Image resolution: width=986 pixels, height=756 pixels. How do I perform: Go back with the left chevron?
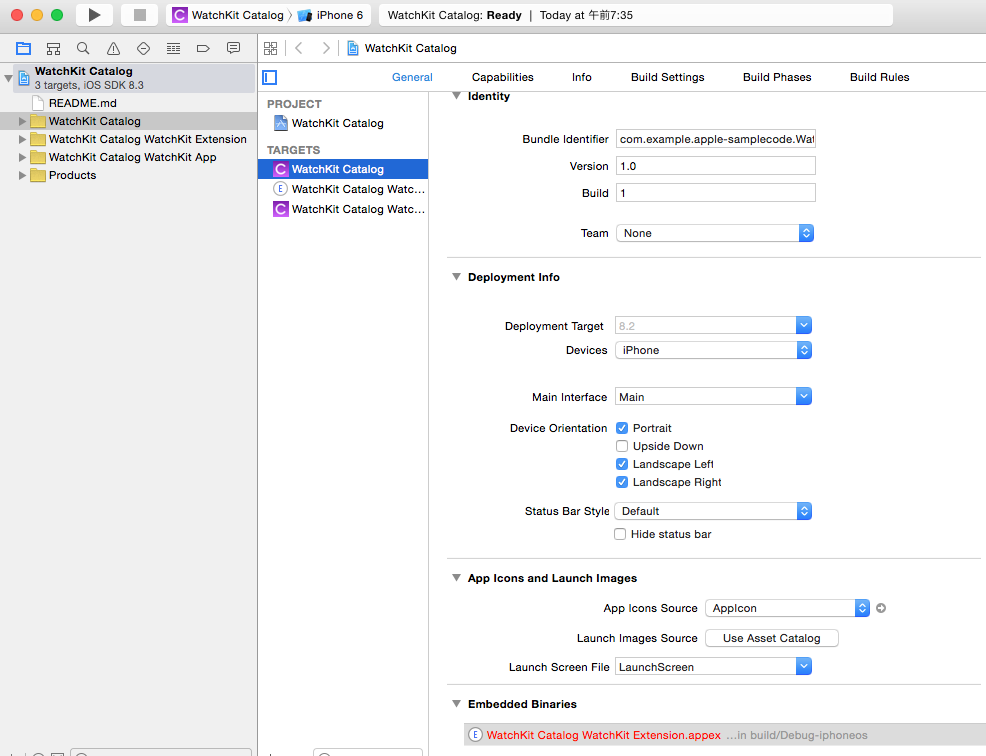click(299, 48)
